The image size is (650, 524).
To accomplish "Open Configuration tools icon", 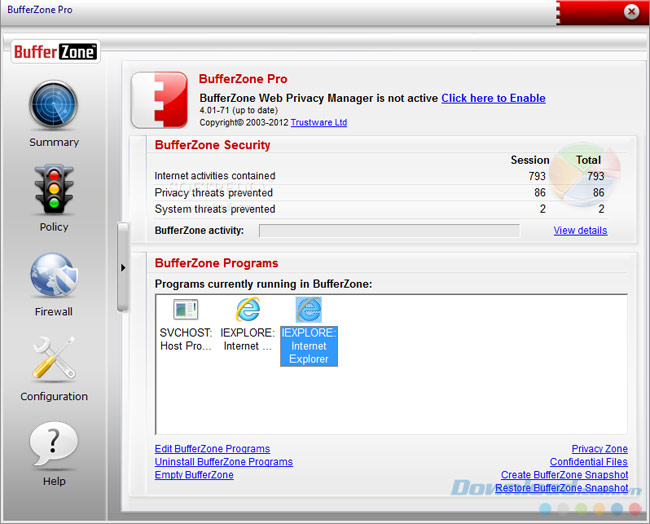I will click(54, 358).
